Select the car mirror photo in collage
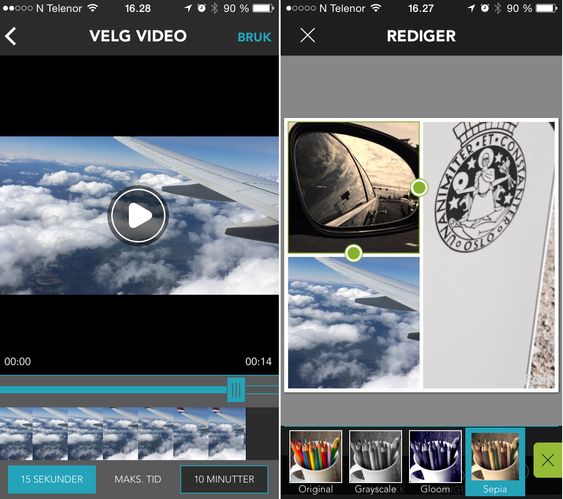563x499 pixels. coord(354,187)
